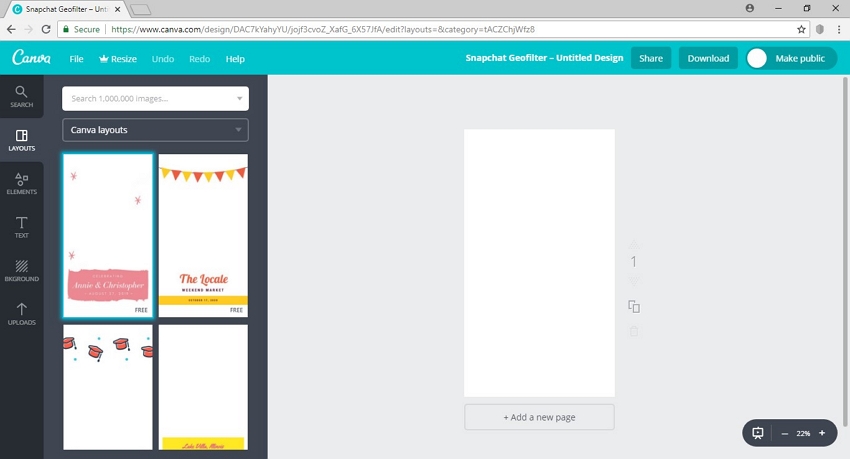The height and width of the screenshot is (459, 850).
Task: Open the Help menu
Action: point(235,59)
